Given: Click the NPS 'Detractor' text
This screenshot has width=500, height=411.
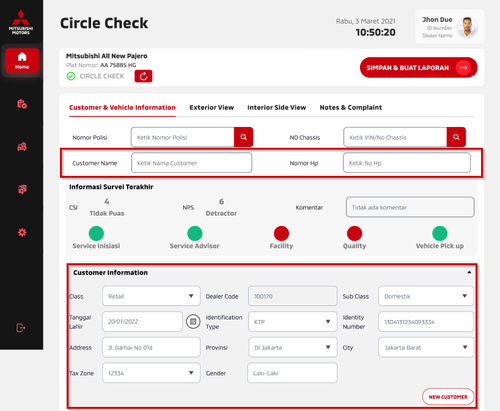Looking at the screenshot, I should click(x=221, y=213).
